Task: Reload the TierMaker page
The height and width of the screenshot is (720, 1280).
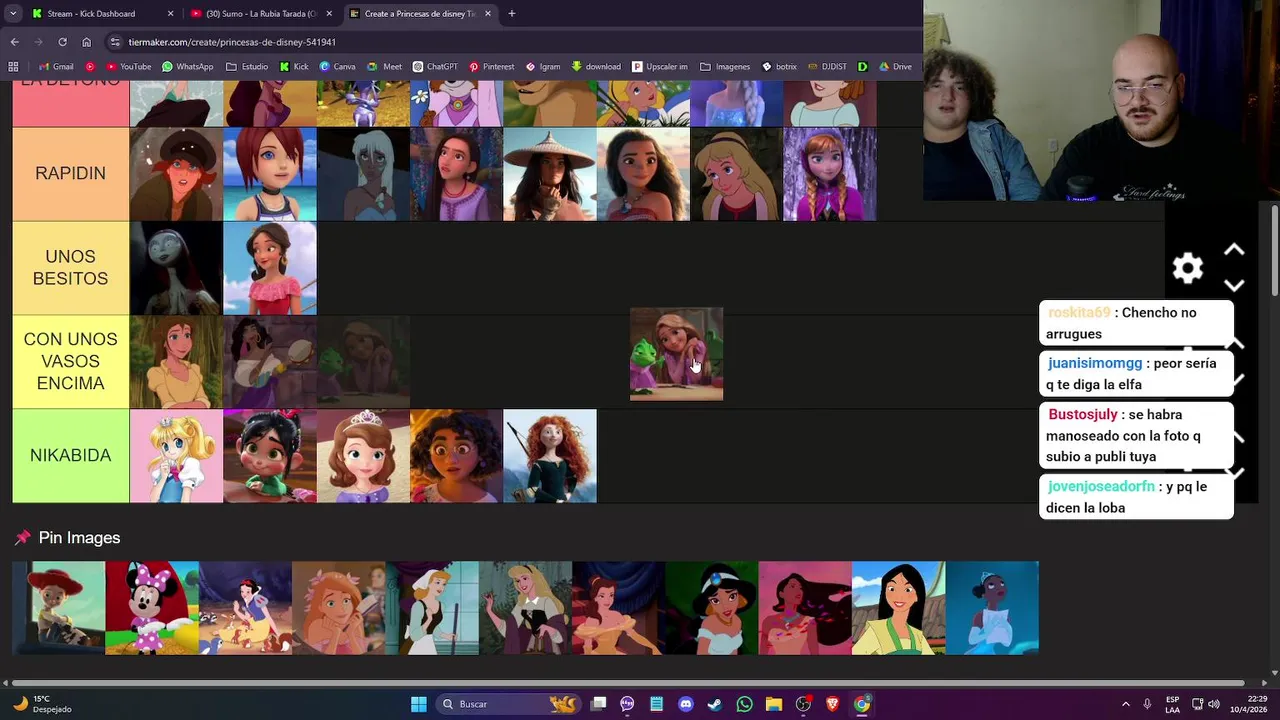Action: [x=62, y=42]
